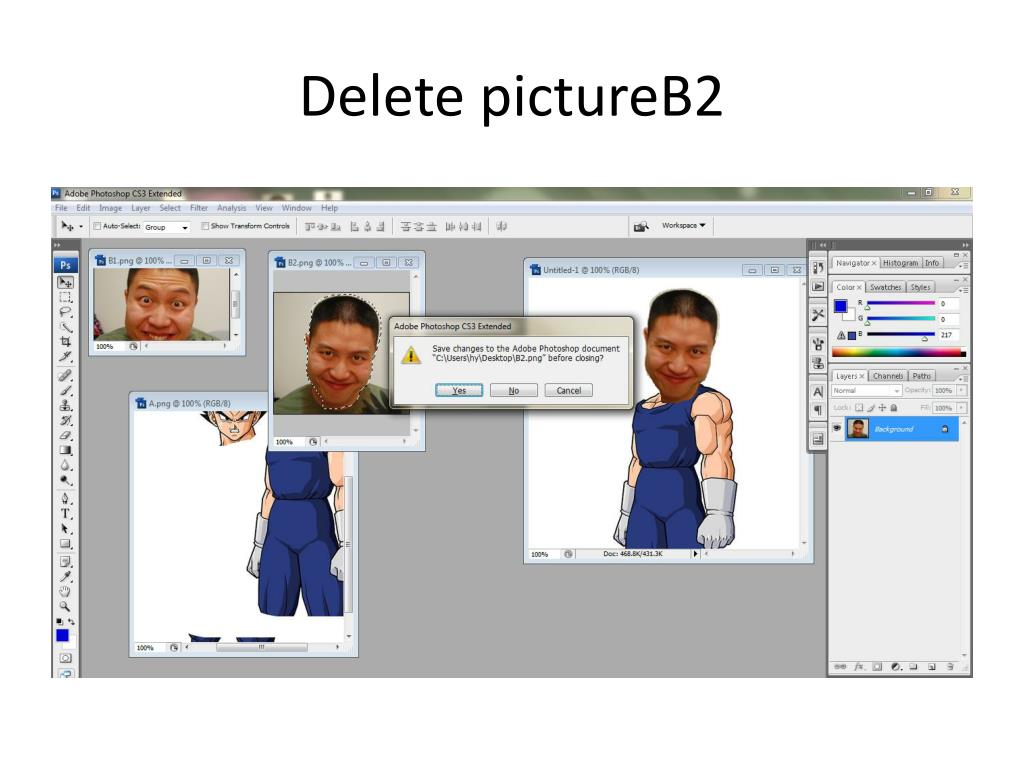1024x768 pixels.
Task: Click the B value input field
Action: (948, 335)
